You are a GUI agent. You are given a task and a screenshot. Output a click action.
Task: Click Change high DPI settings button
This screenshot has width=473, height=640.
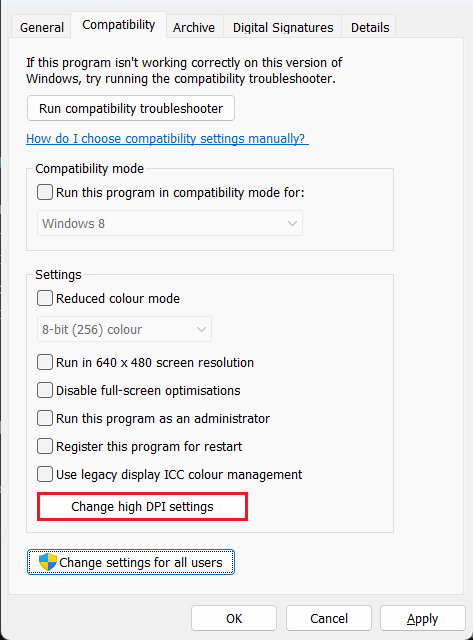(142, 507)
